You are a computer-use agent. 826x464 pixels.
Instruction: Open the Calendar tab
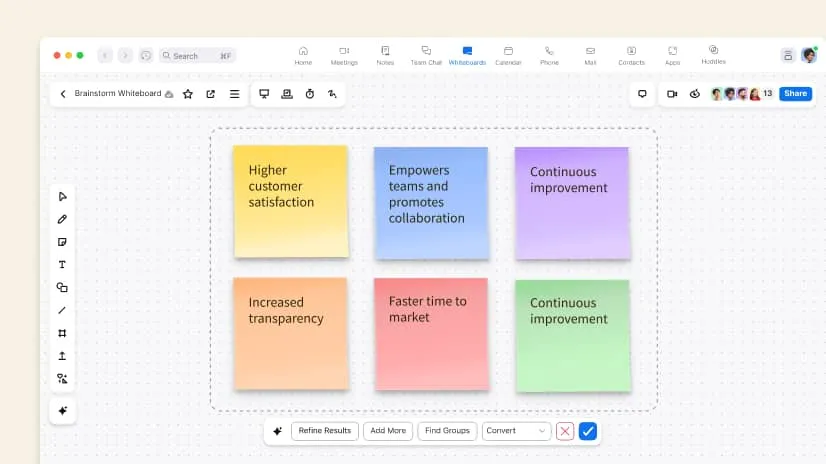[x=508, y=55]
